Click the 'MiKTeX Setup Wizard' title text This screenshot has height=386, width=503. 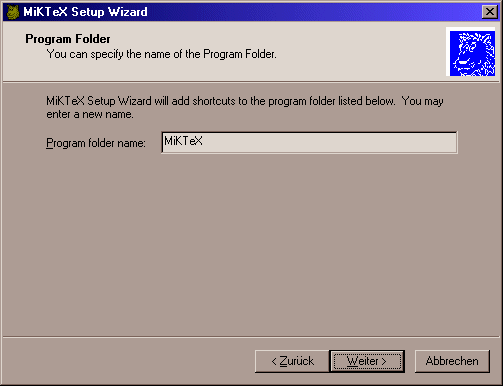(85, 12)
